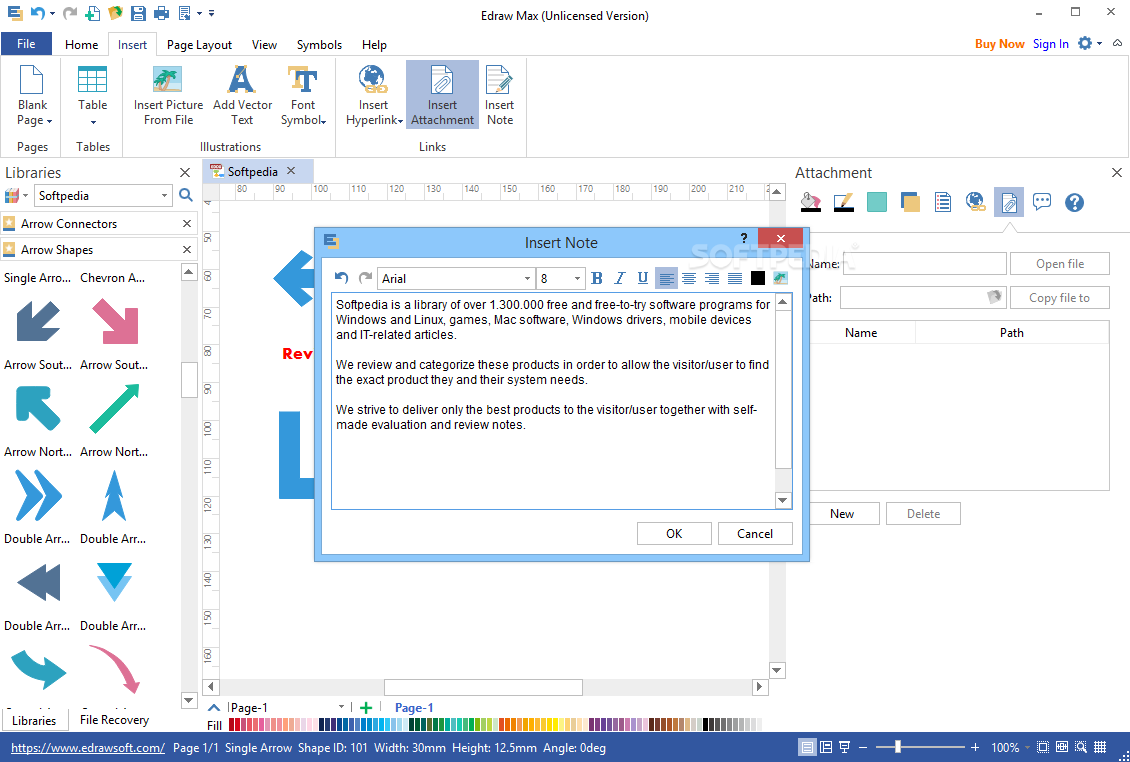This screenshot has width=1130, height=762.
Task: Click the export document icon in title bar
Action: pyautogui.click(x=184, y=13)
